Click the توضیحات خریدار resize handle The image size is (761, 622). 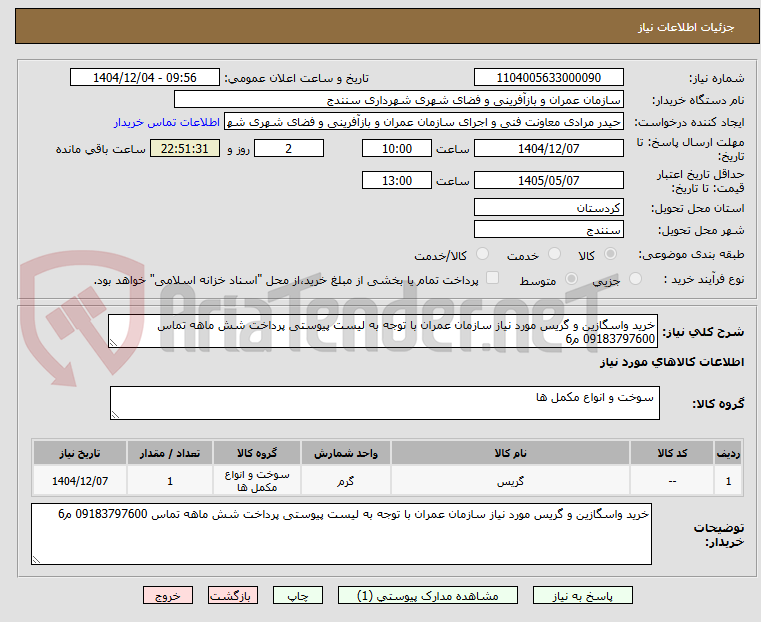point(36,559)
